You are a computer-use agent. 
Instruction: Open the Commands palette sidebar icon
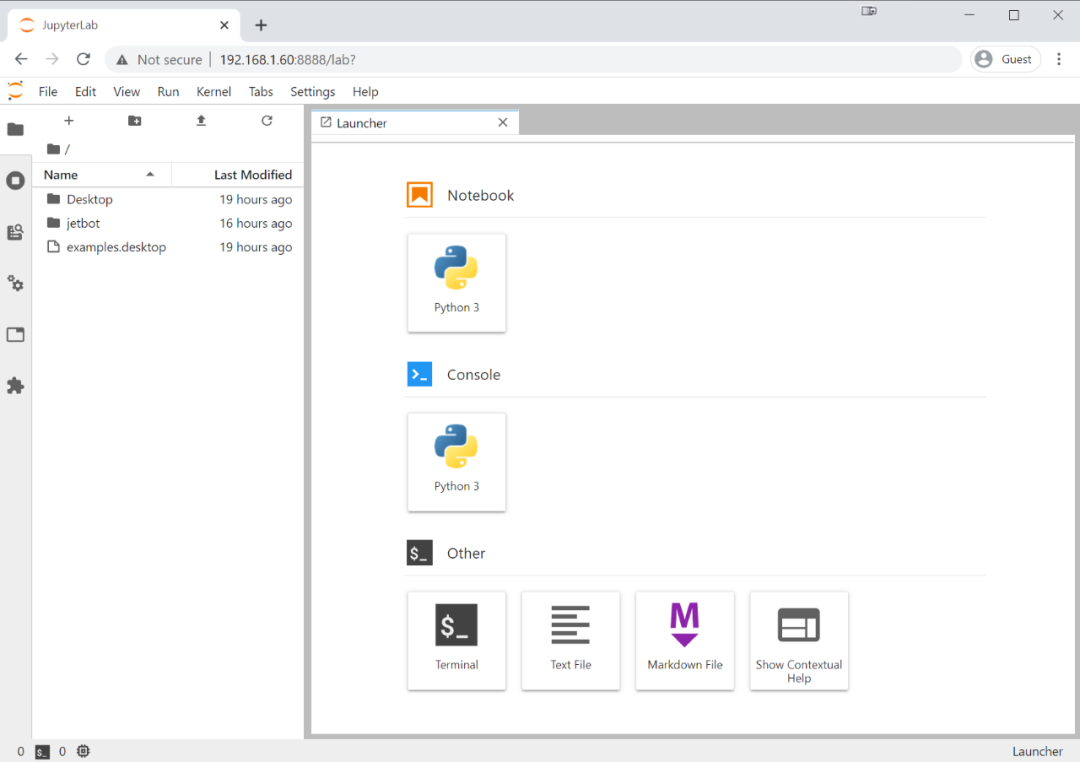[x=15, y=232]
